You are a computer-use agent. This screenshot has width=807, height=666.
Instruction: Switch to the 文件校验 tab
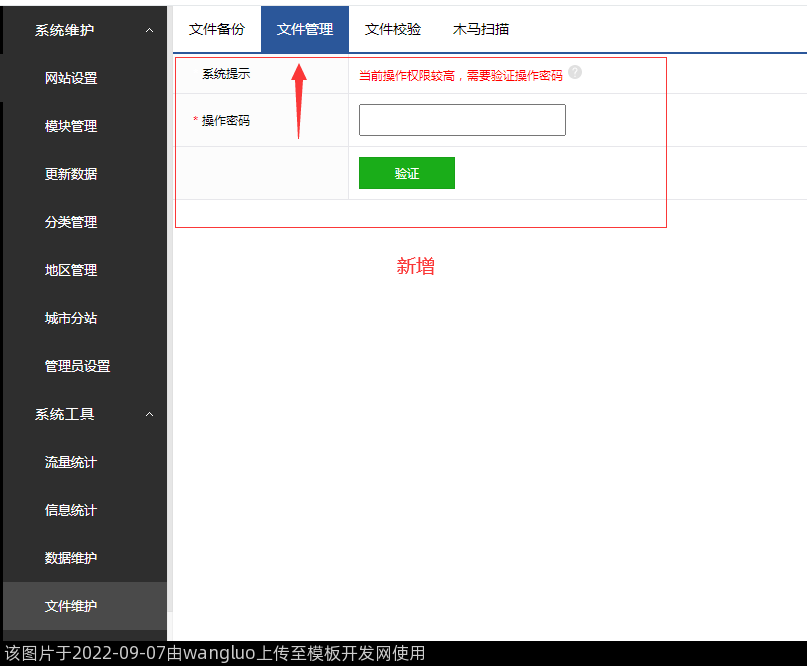click(393, 29)
